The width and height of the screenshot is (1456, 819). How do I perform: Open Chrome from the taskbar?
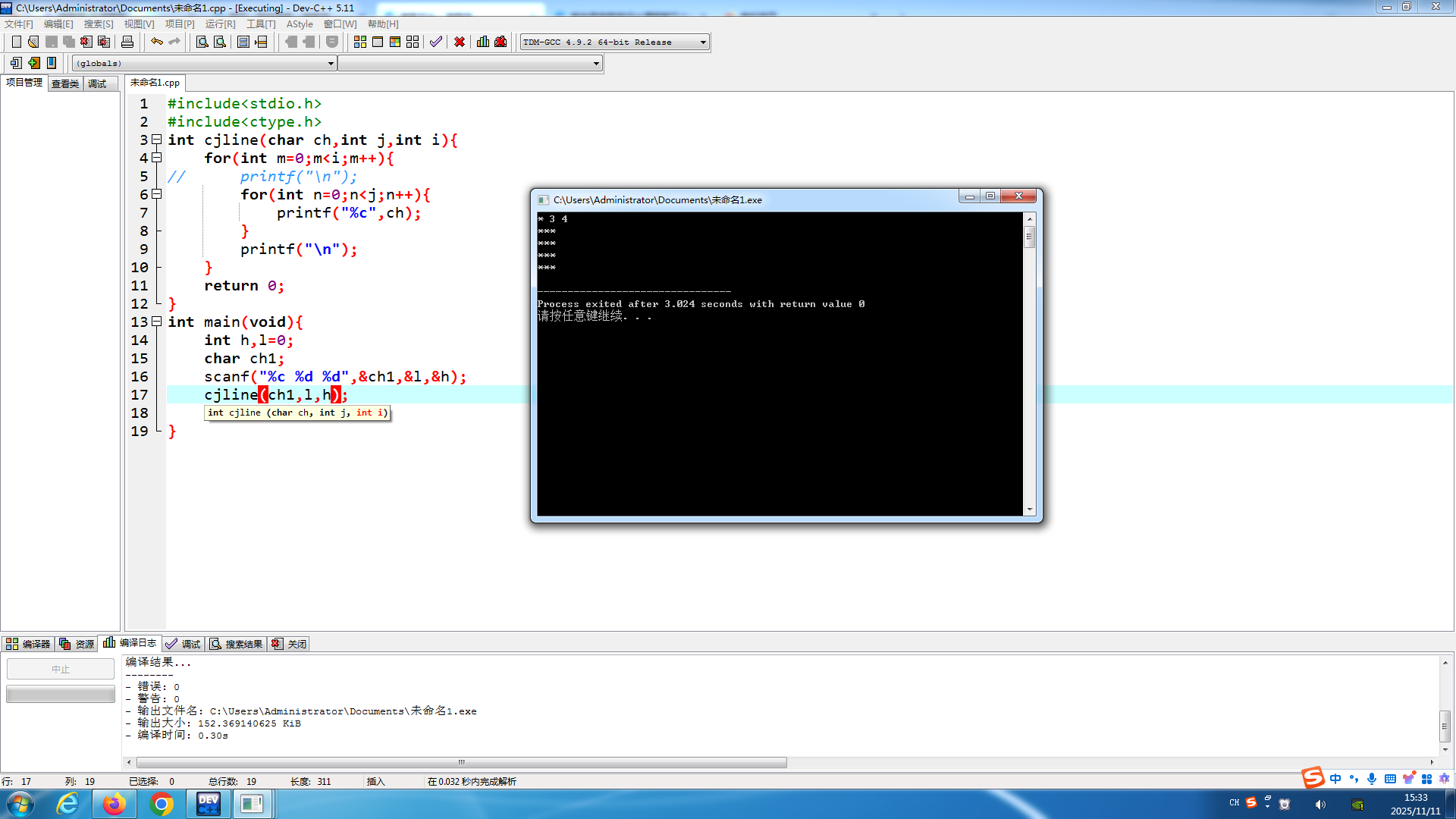point(161,803)
